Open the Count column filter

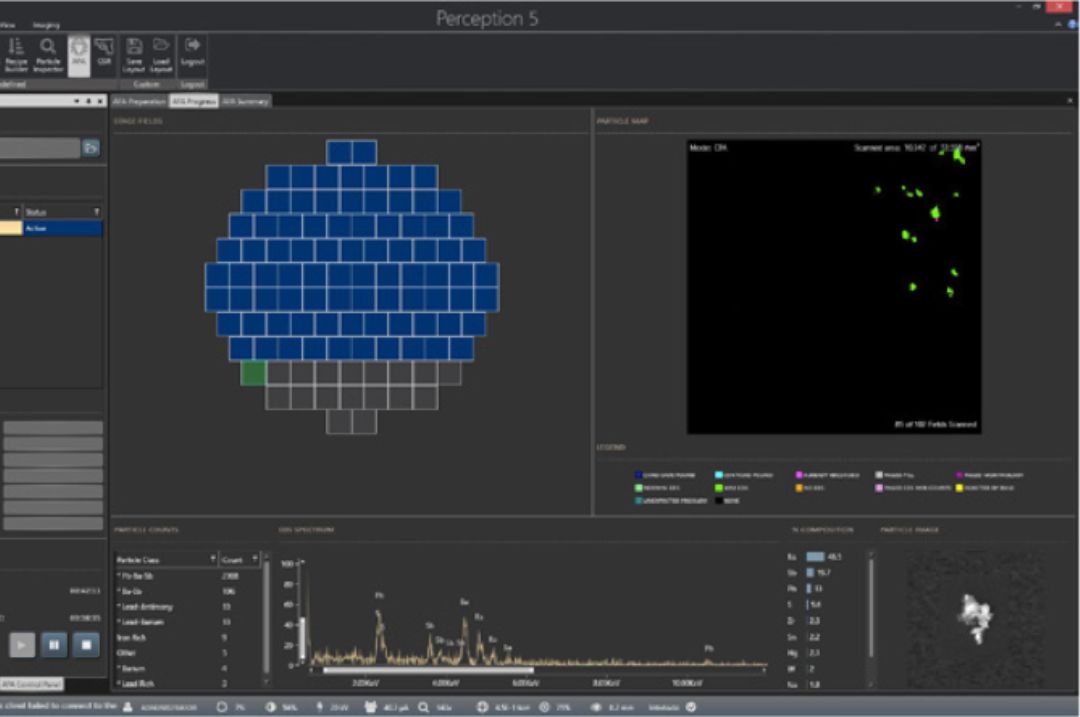pyautogui.click(x=254, y=559)
